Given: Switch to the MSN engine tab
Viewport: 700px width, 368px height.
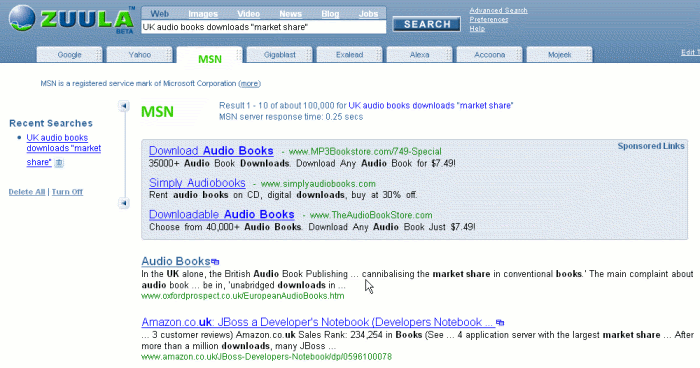Looking at the screenshot, I should click(209, 56).
